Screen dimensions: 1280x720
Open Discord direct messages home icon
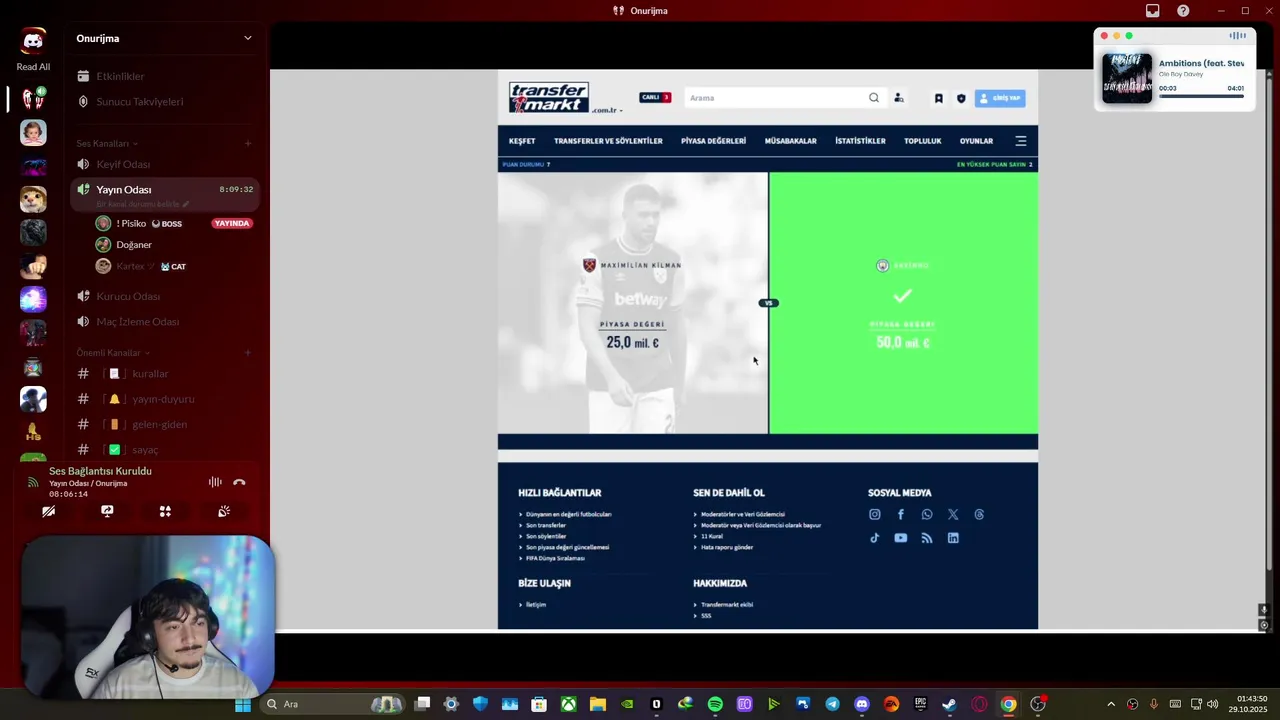[33, 40]
